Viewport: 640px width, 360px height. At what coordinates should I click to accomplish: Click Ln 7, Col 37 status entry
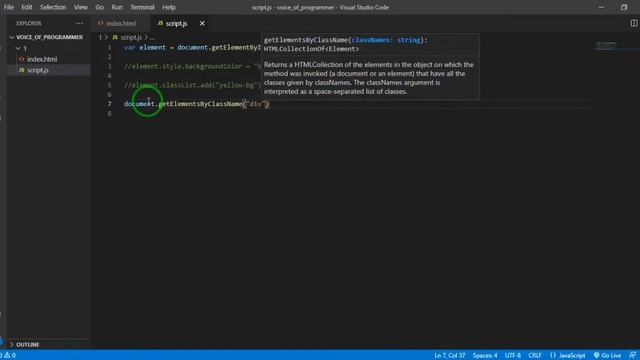pyautogui.click(x=450, y=355)
